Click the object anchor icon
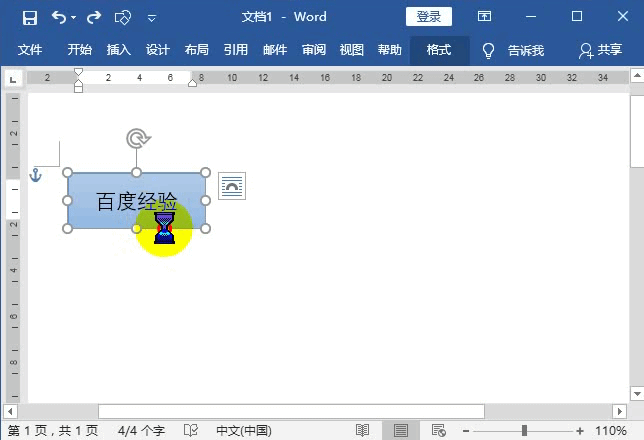Image resolution: width=644 pixels, height=440 pixels. coord(36,175)
